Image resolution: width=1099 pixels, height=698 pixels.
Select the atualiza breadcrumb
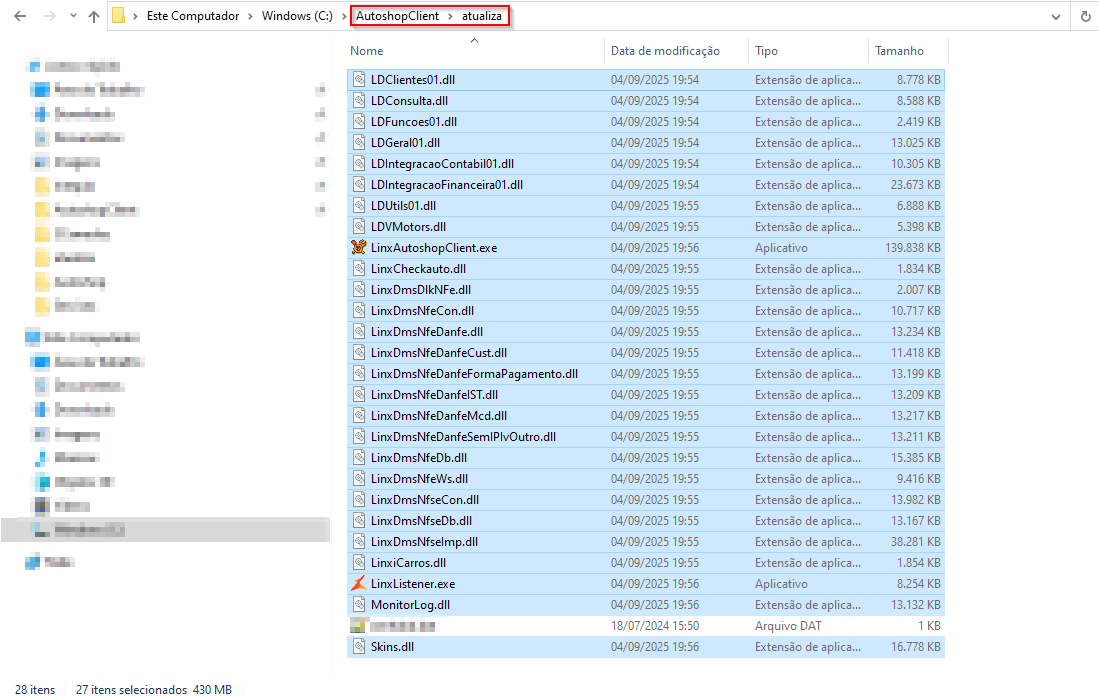482,15
